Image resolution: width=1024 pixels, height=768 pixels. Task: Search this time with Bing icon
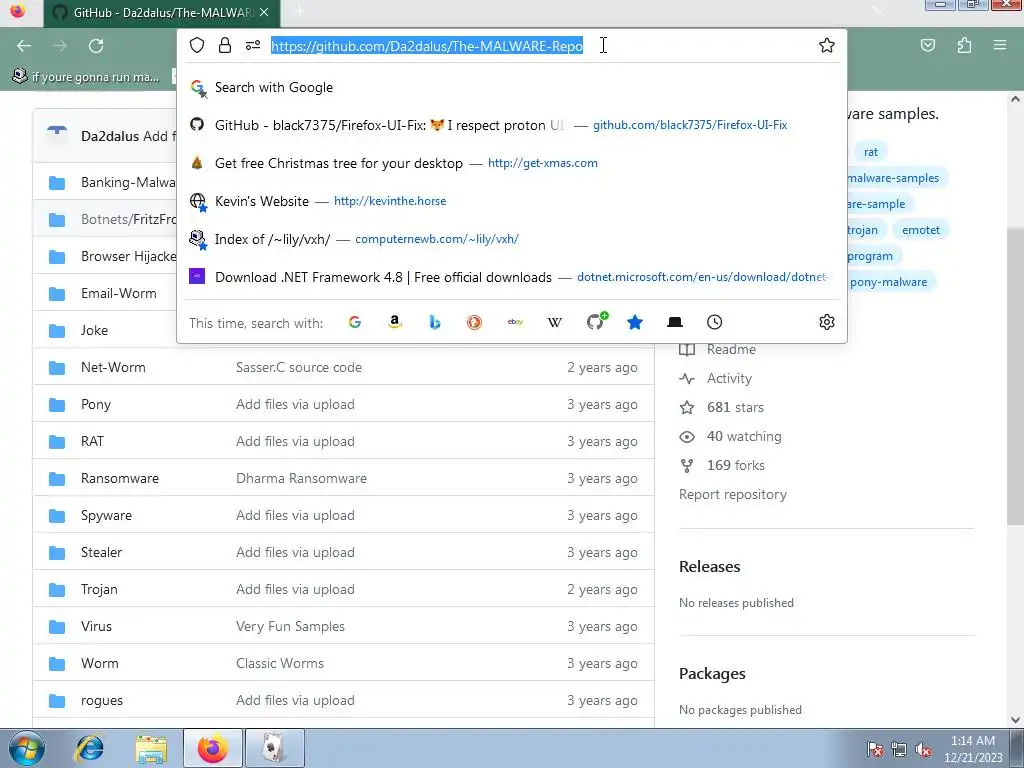(x=434, y=322)
